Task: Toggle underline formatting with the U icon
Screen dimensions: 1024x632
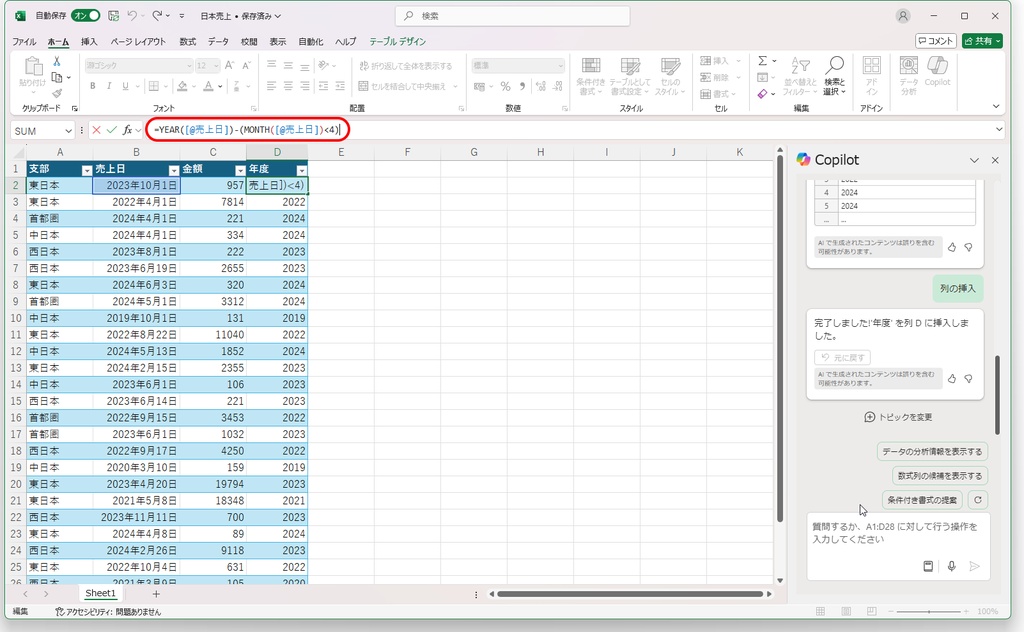Action: click(125, 86)
